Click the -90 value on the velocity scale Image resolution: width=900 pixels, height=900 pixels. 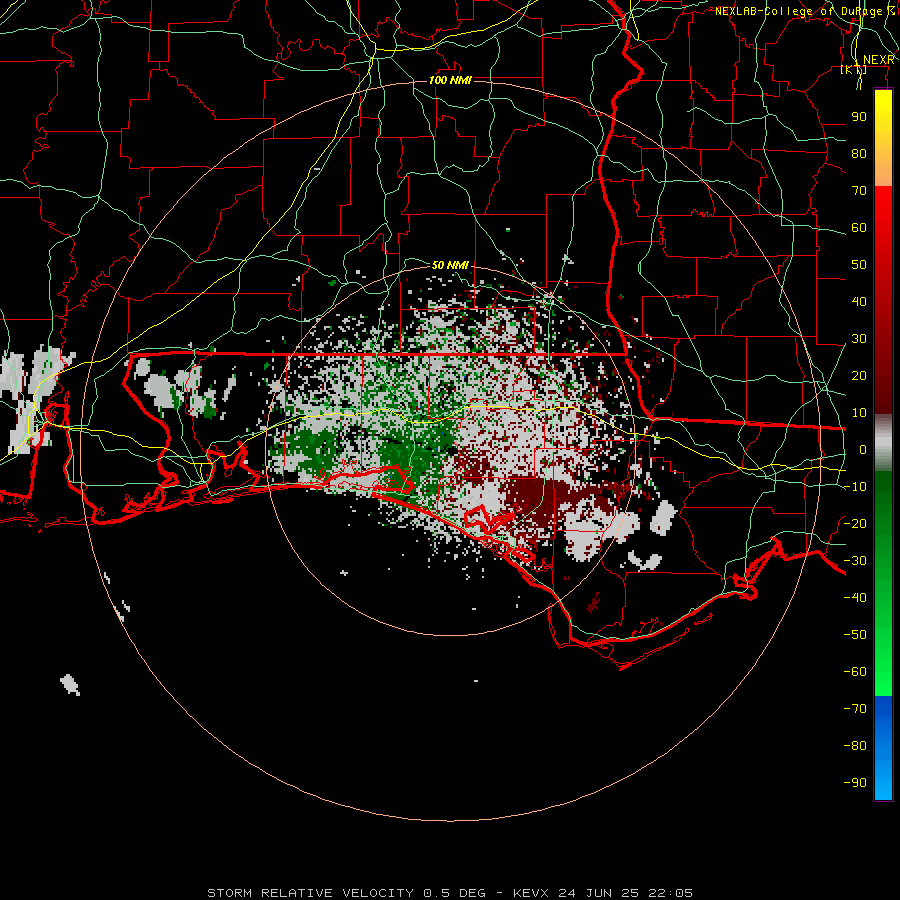point(855,783)
